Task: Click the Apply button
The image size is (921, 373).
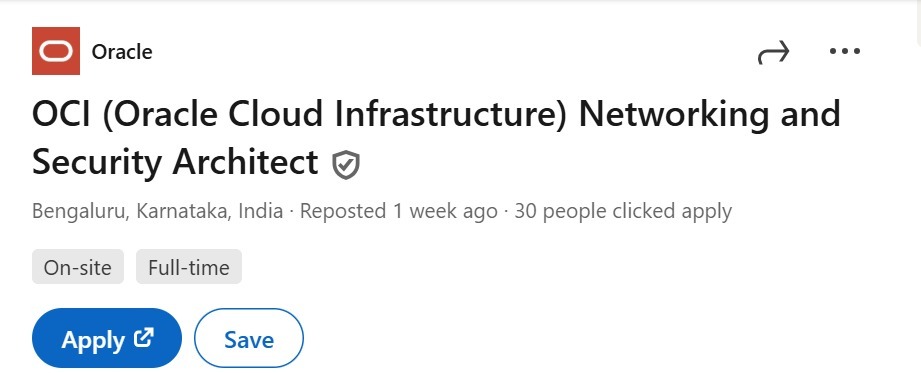Action: point(107,338)
